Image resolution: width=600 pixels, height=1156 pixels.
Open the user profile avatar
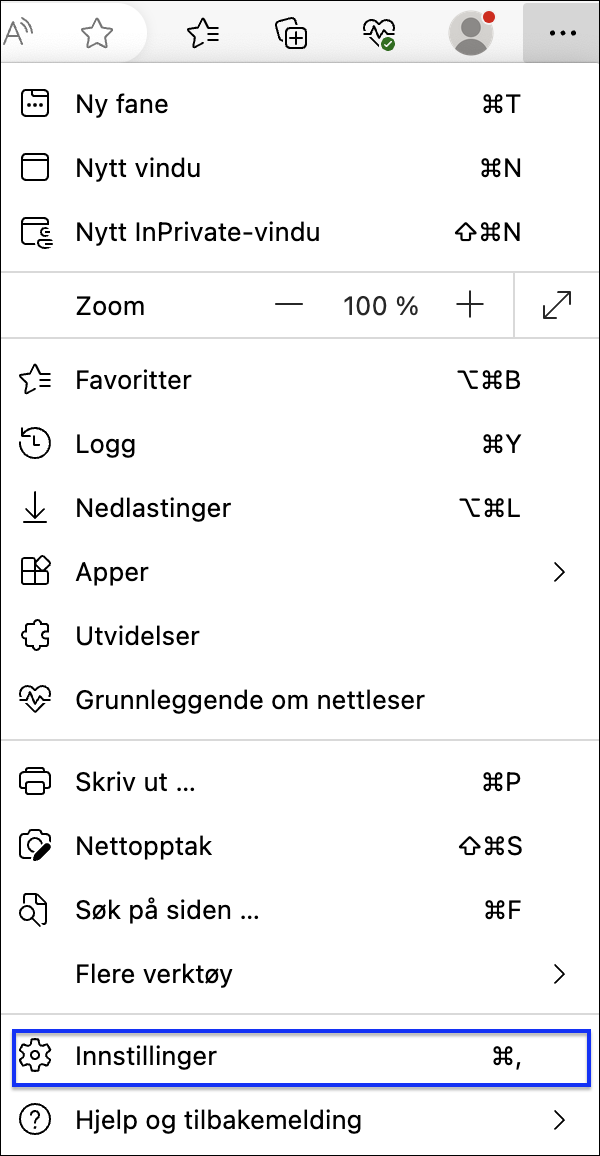pyautogui.click(x=469, y=34)
